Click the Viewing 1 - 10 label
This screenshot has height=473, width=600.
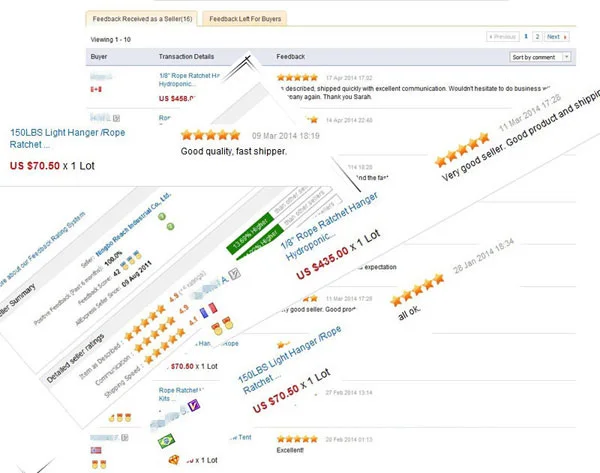(111, 39)
